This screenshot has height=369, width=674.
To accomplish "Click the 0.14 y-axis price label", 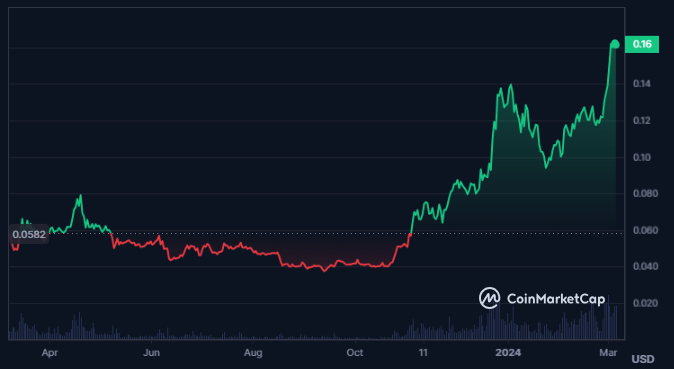I will pos(641,83).
